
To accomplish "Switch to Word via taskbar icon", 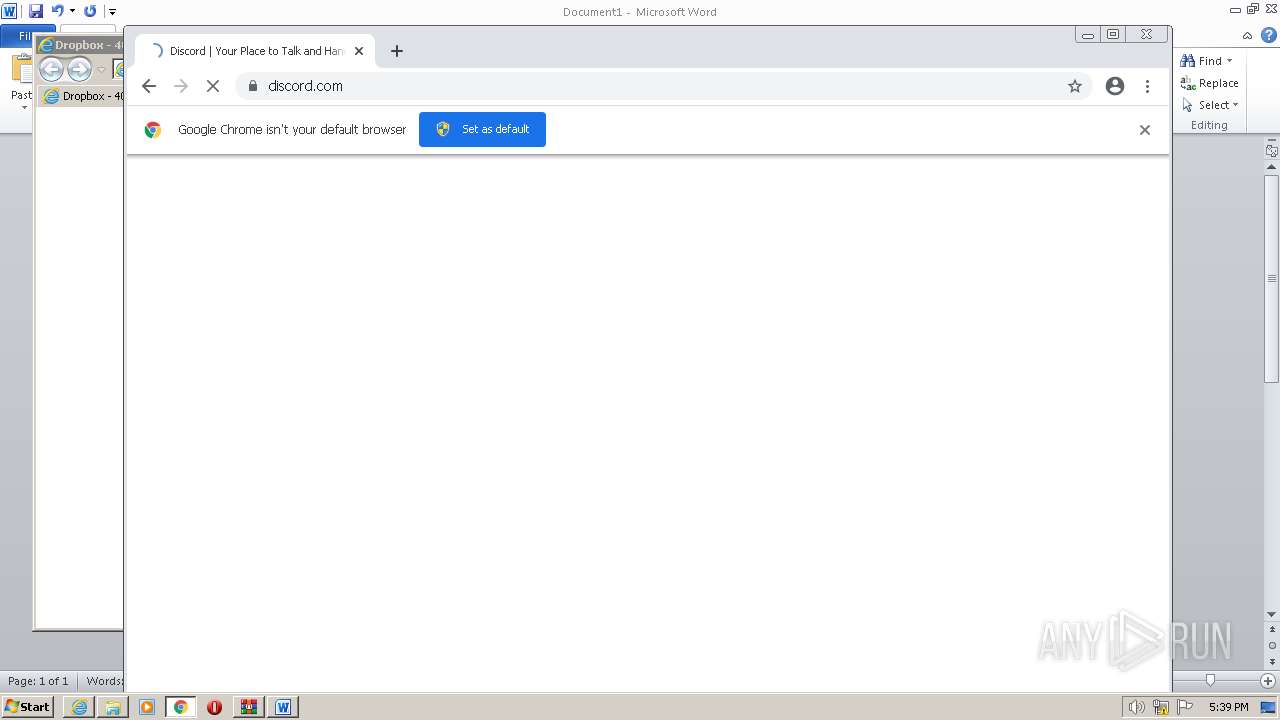I will pyautogui.click(x=283, y=707).
